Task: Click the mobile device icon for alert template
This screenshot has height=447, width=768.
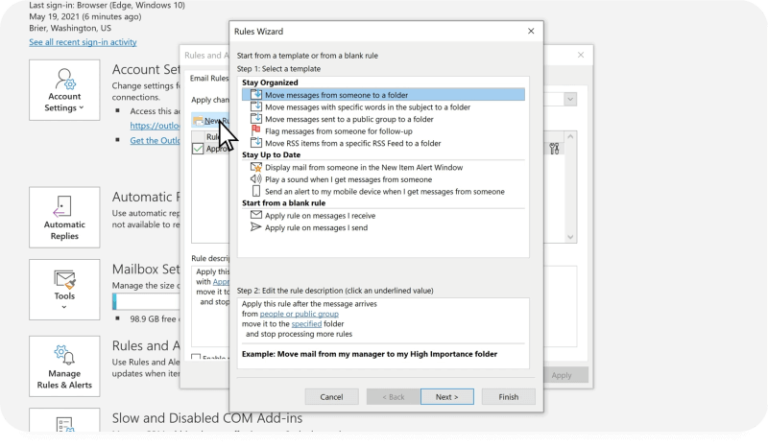Action: point(256,191)
